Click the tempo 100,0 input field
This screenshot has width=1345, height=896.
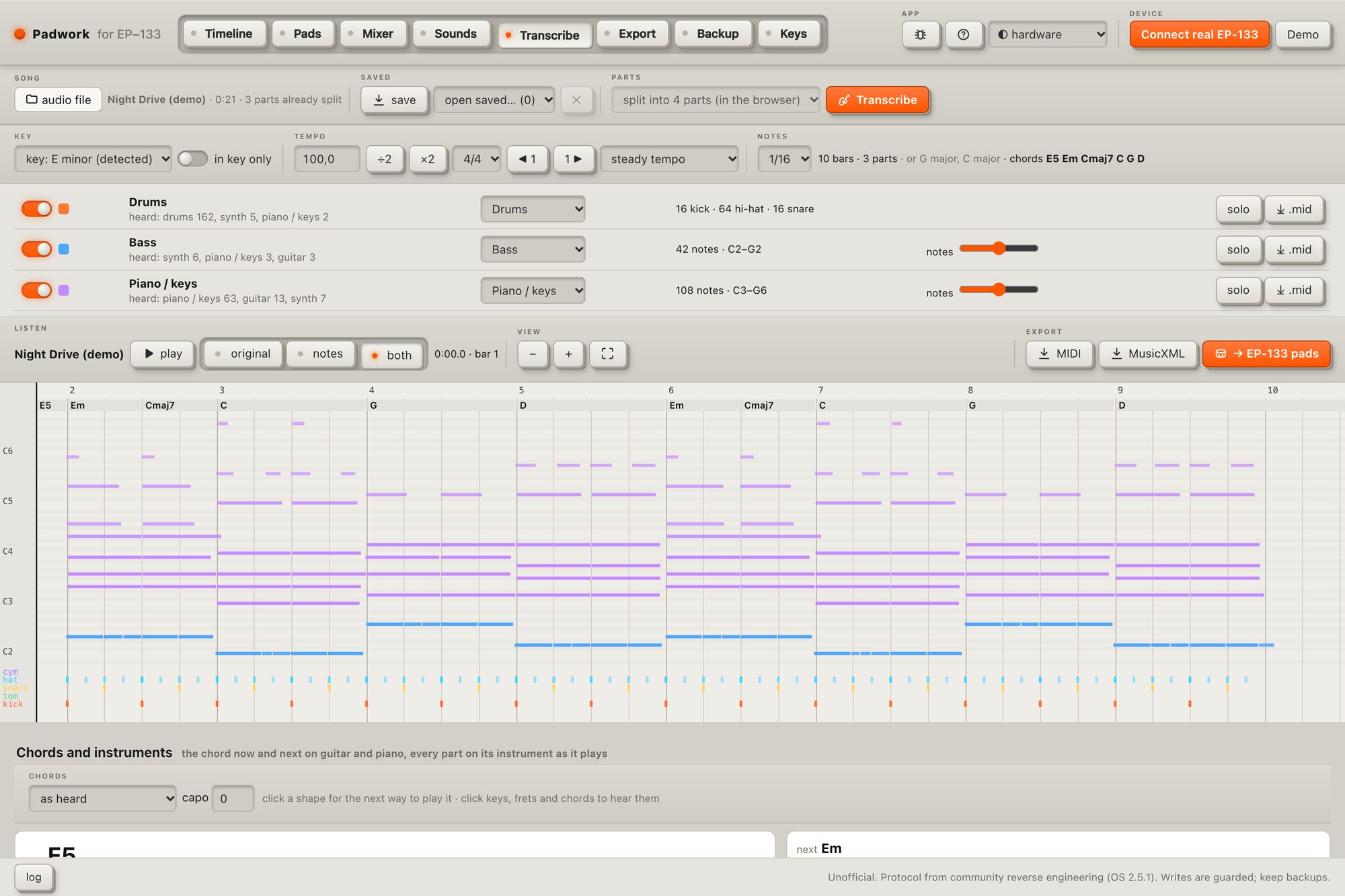327,159
